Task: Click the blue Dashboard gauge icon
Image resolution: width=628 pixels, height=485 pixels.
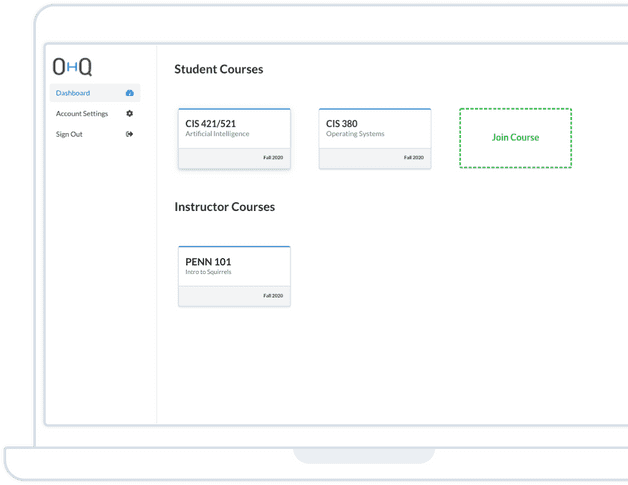Action: click(x=130, y=93)
